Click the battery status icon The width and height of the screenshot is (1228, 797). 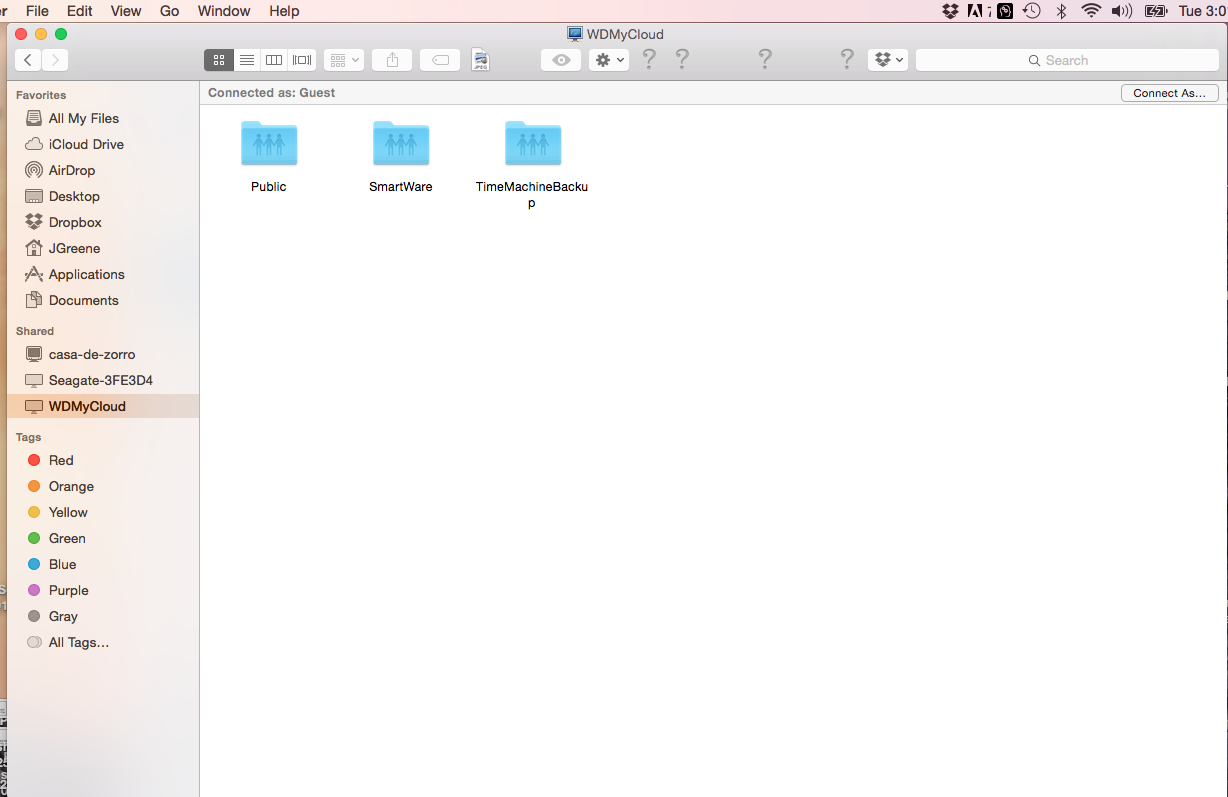click(x=1155, y=11)
